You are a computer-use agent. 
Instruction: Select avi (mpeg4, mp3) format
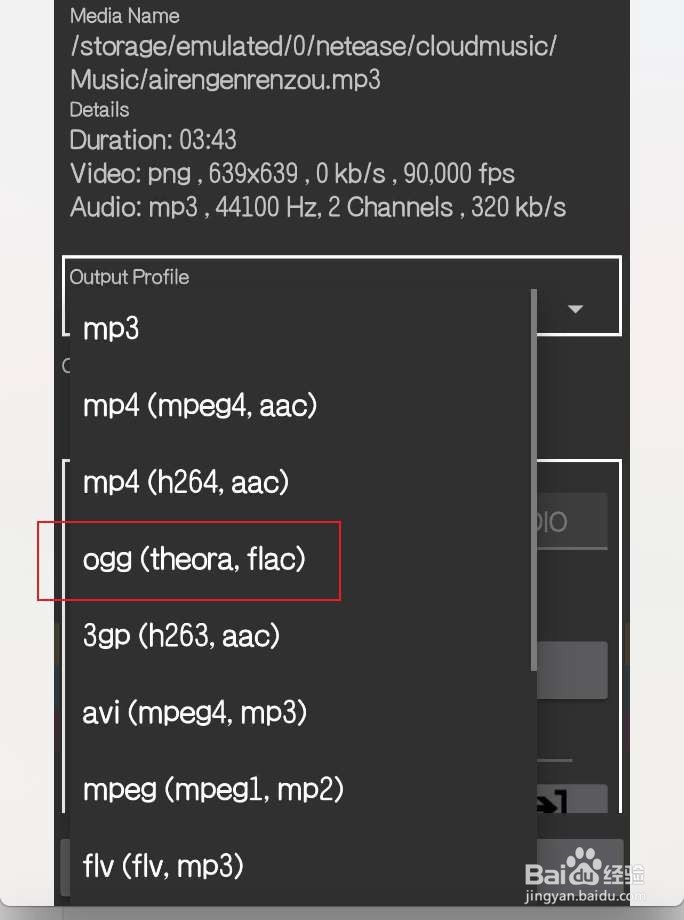pyautogui.click(x=303, y=712)
